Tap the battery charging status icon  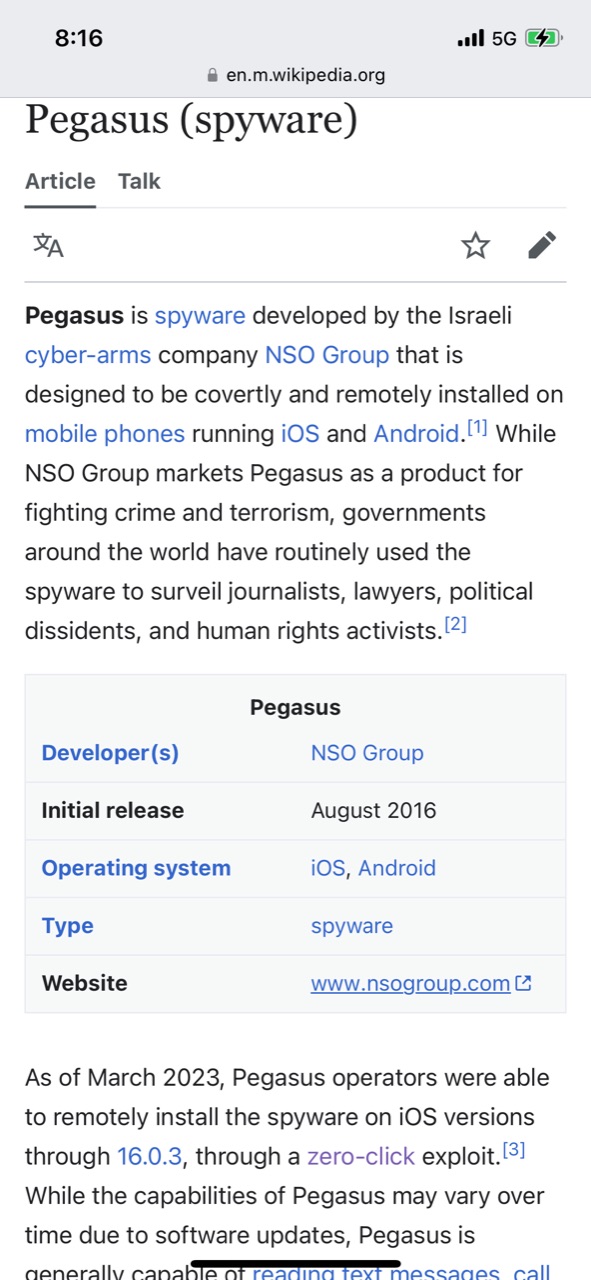(544, 39)
